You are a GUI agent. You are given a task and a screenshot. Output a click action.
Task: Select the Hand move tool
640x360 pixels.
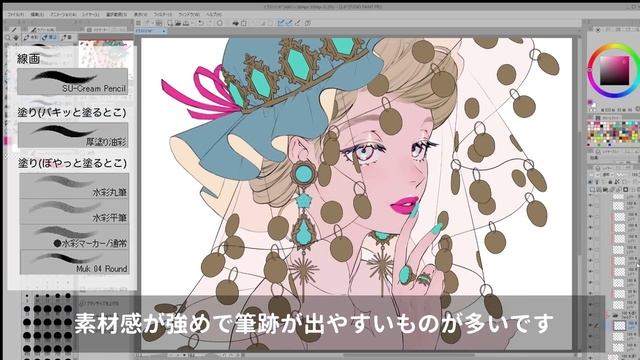coord(16,38)
